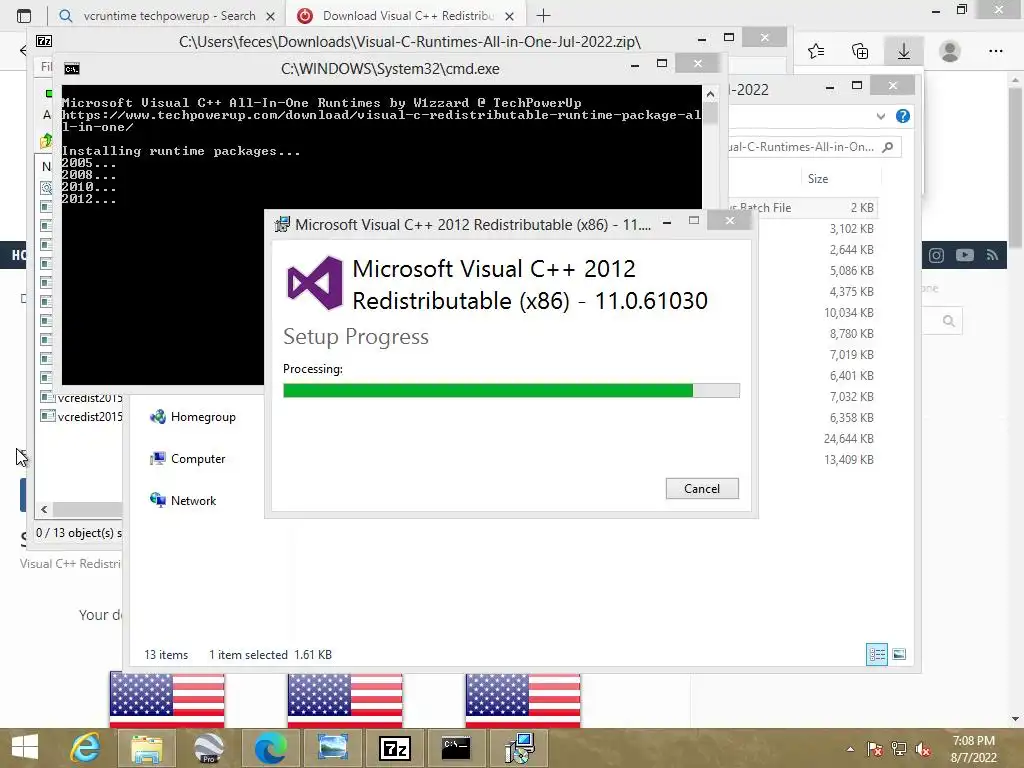Open Edge Collections icon

[x=860, y=51]
